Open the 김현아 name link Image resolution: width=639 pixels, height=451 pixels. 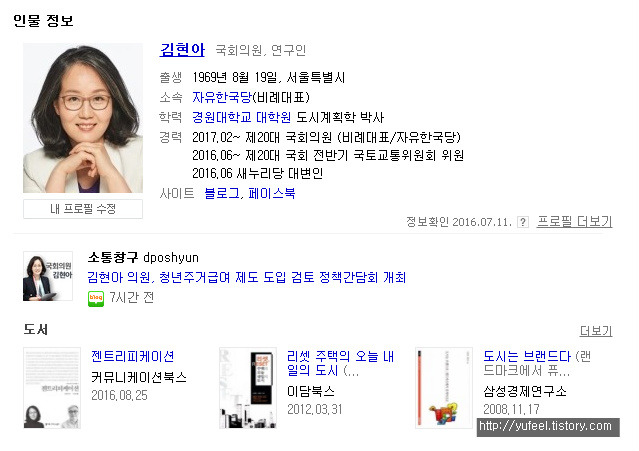coord(182,50)
